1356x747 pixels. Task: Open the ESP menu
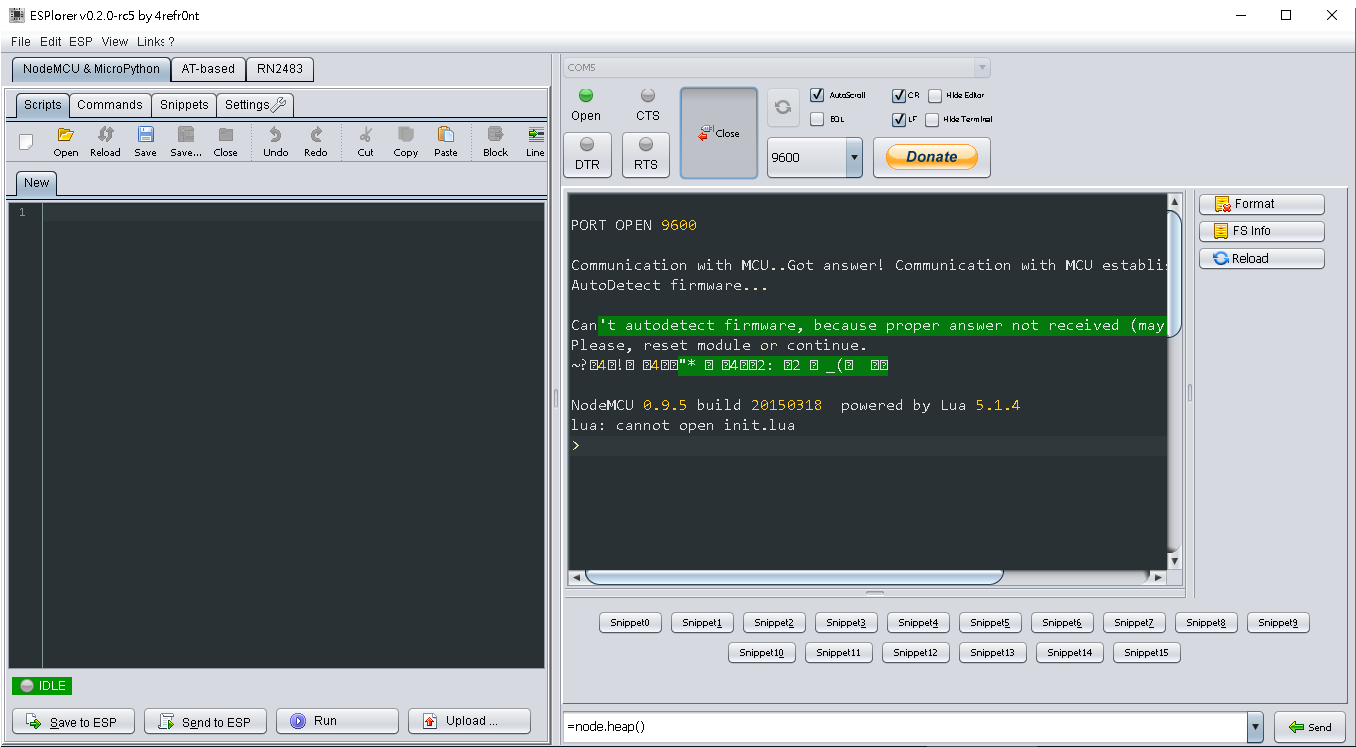79,41
